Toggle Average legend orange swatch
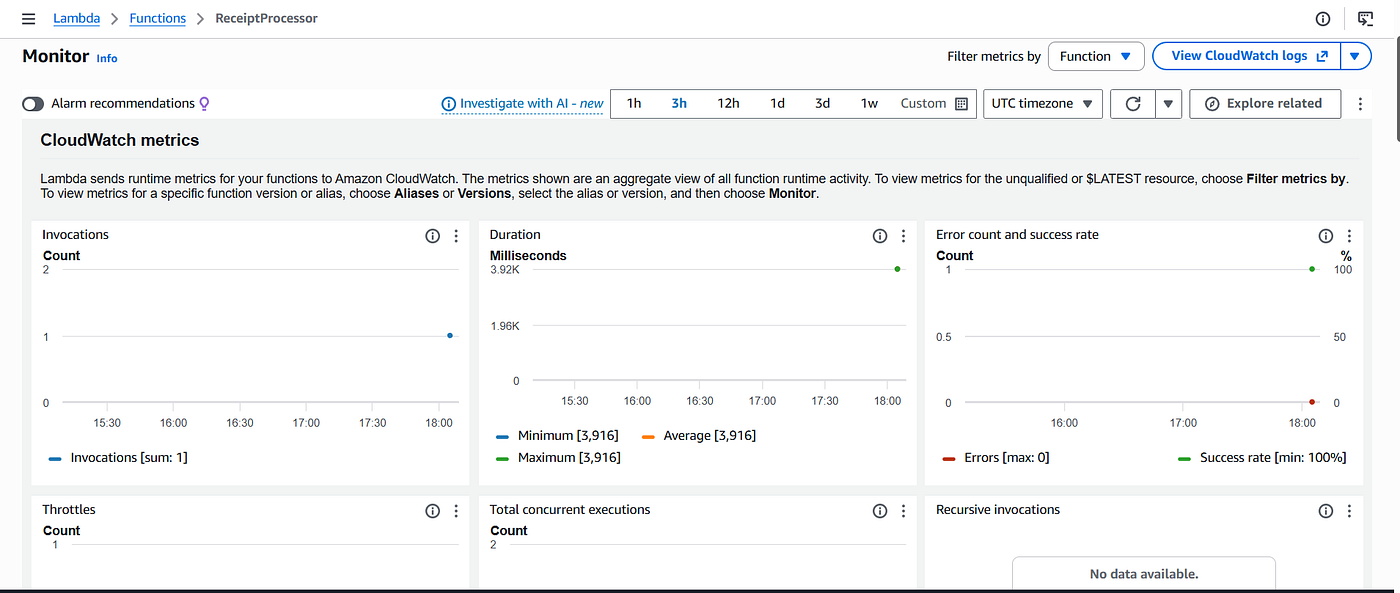 tap(646, 436)
